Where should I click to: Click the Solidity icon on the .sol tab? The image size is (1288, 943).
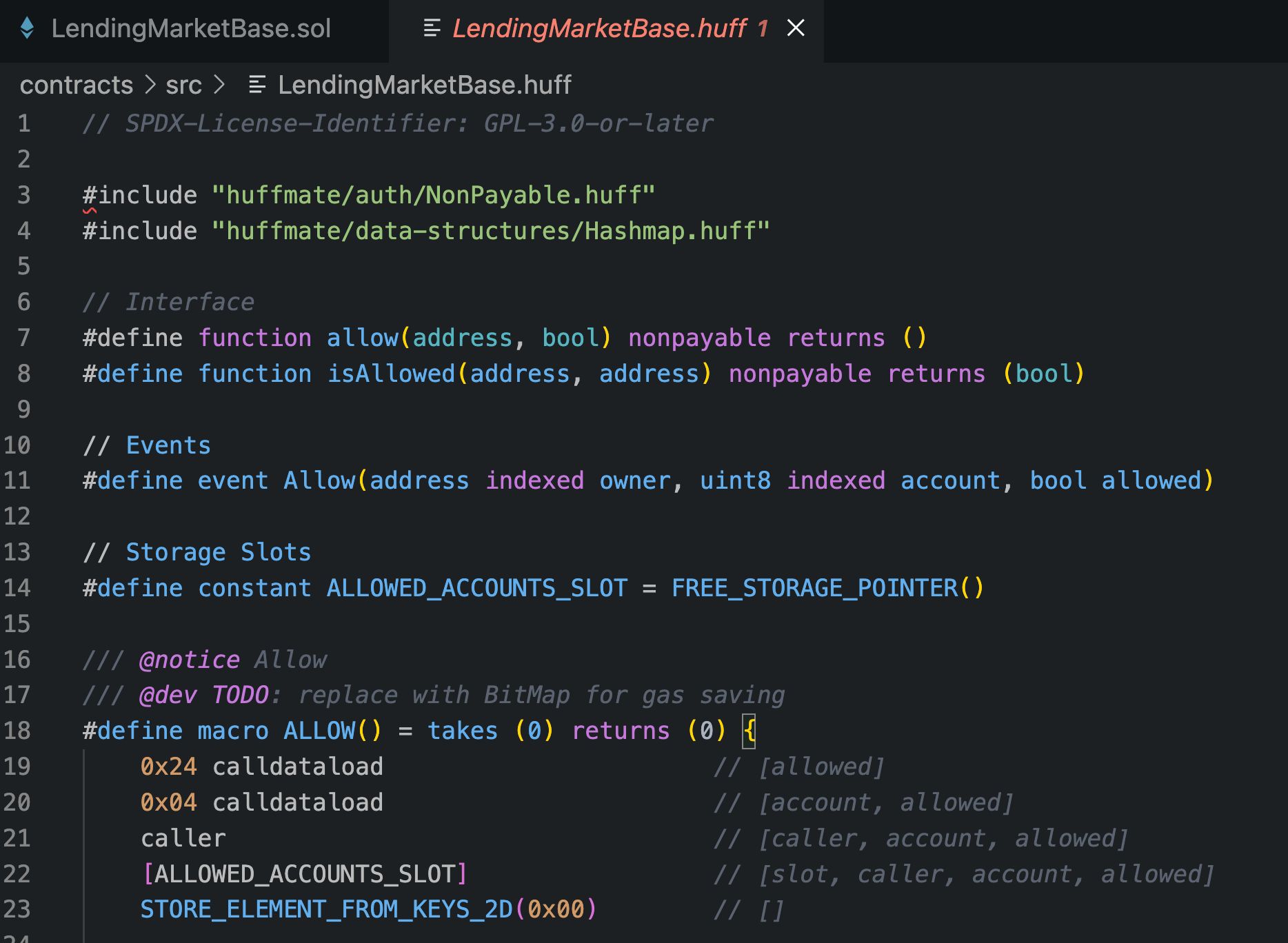pos(27,28)
